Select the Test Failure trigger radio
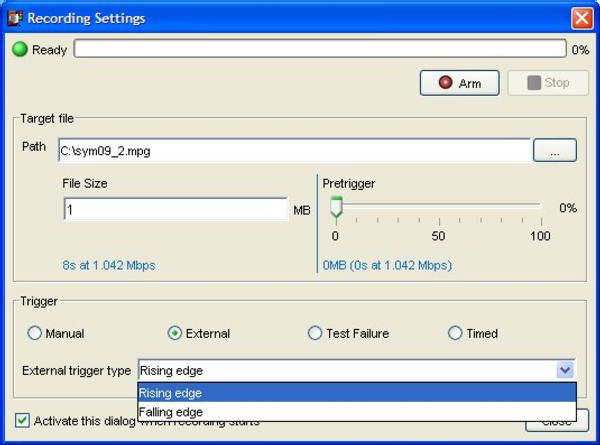The height and width of the screenshot is (445, 600). [x=315, y=334]
